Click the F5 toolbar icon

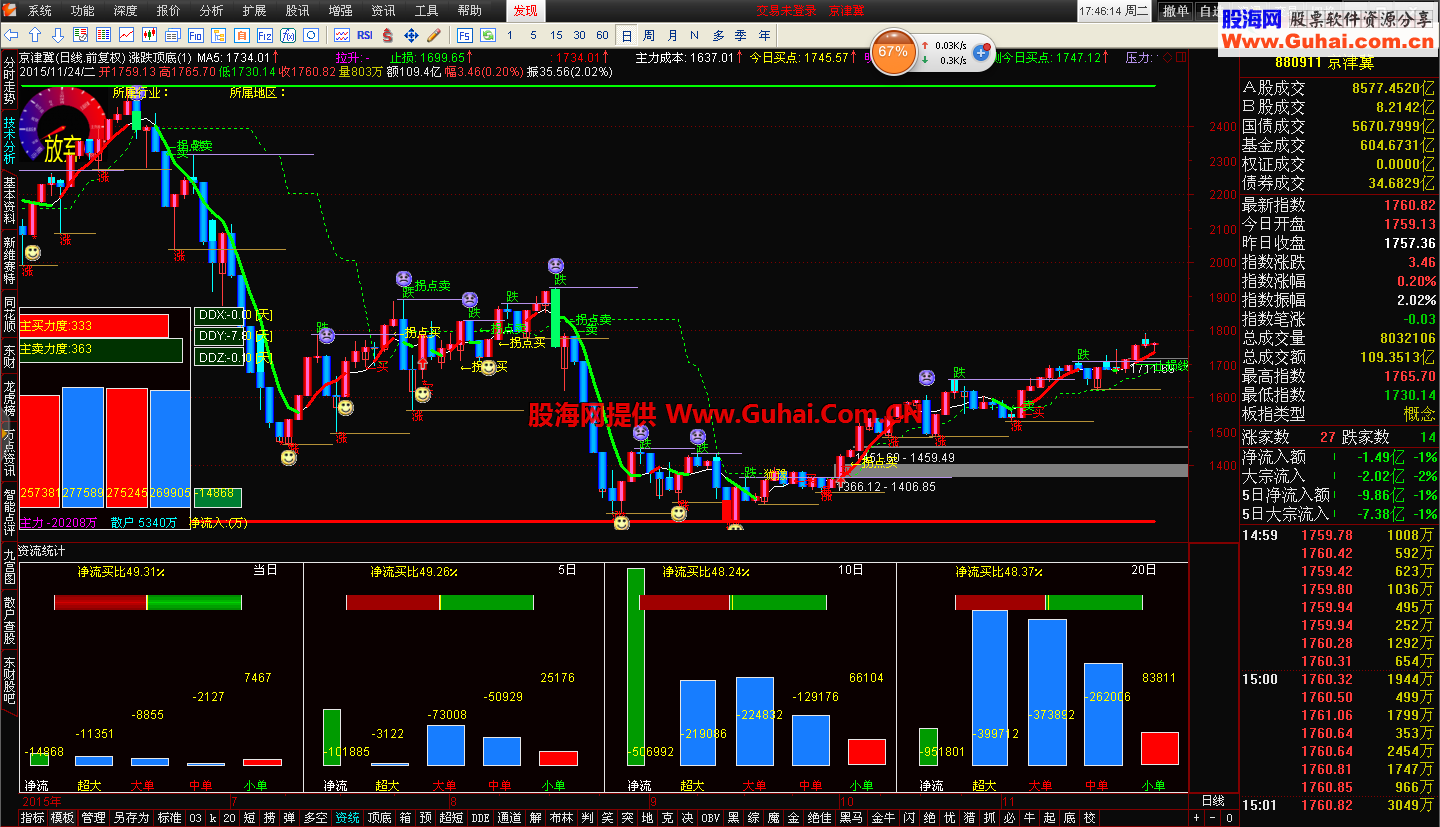464,35
